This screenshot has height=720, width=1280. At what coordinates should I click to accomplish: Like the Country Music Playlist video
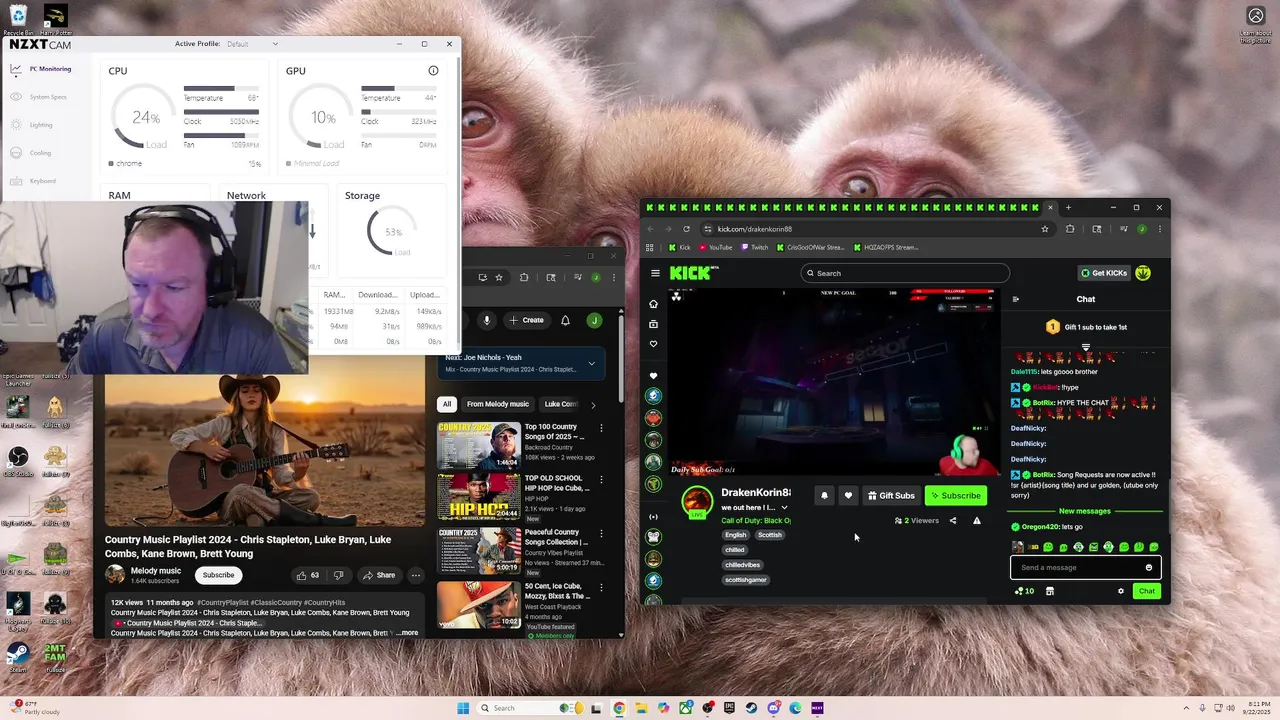pos(308,575)
